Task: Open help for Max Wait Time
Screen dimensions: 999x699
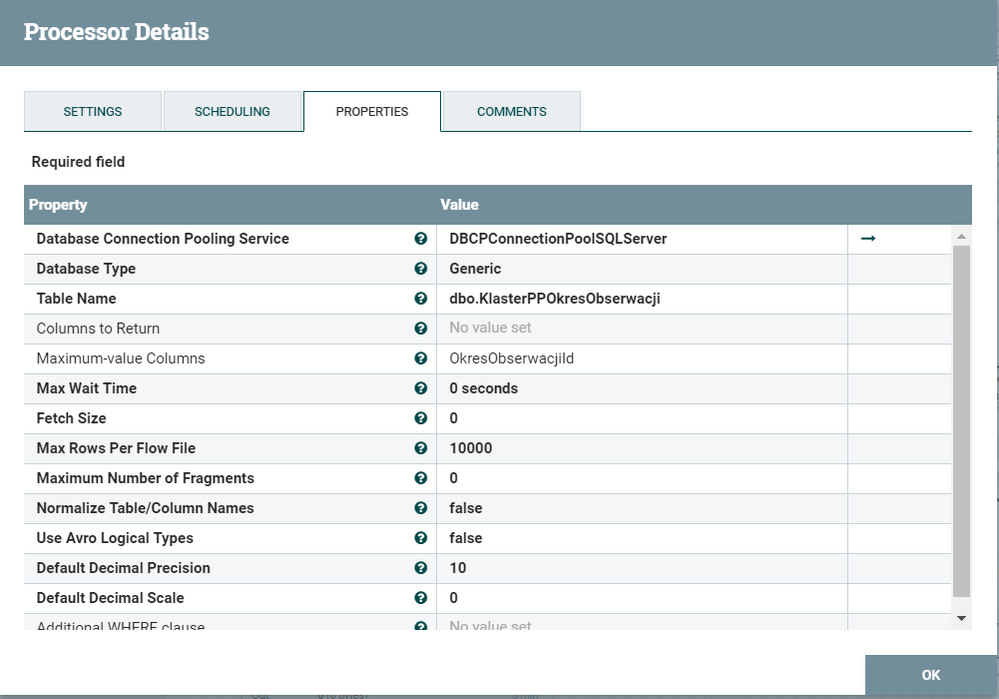Action: pos(421,388)
